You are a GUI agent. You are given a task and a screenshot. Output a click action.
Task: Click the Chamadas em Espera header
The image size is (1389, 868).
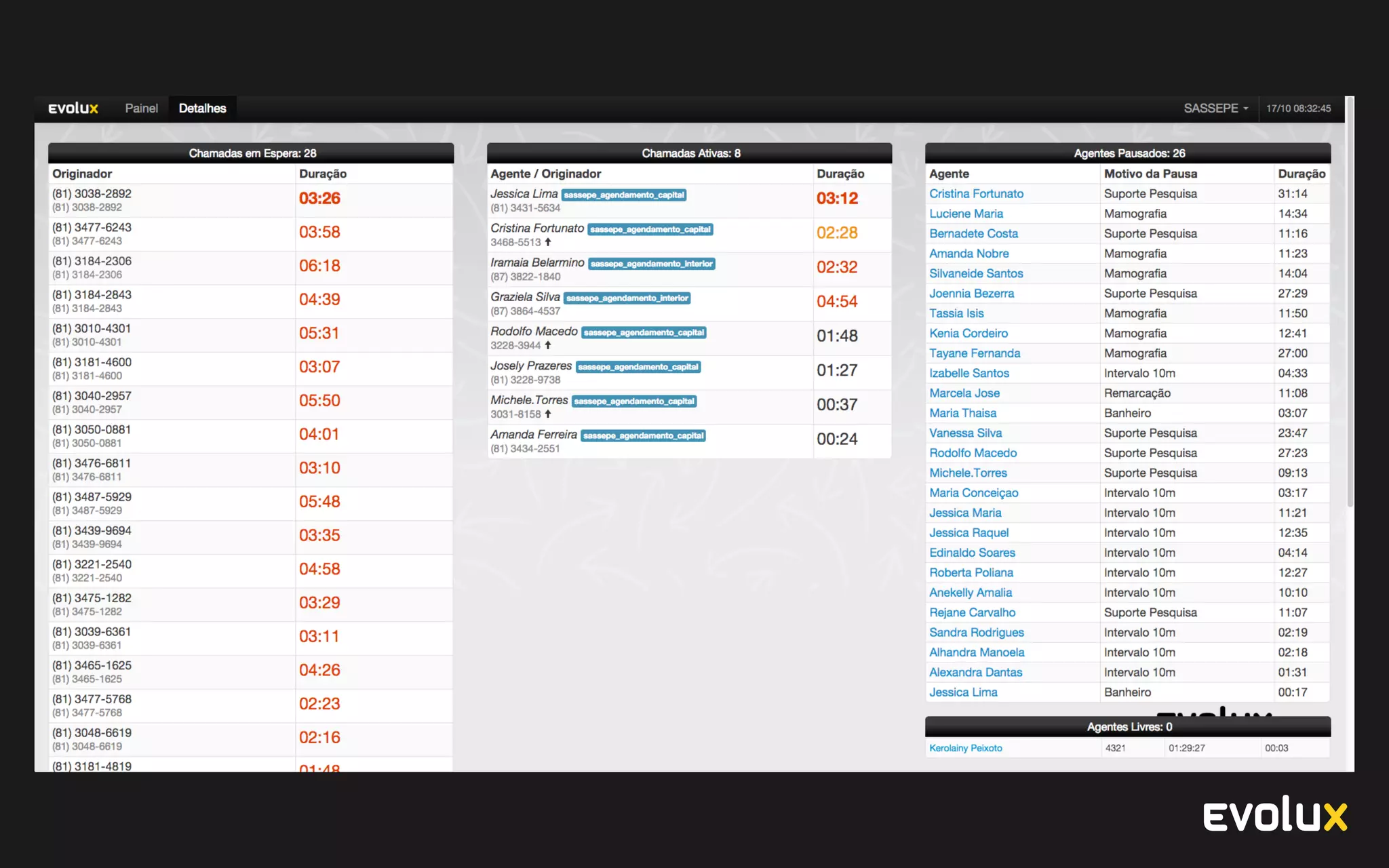click(252, 153)
